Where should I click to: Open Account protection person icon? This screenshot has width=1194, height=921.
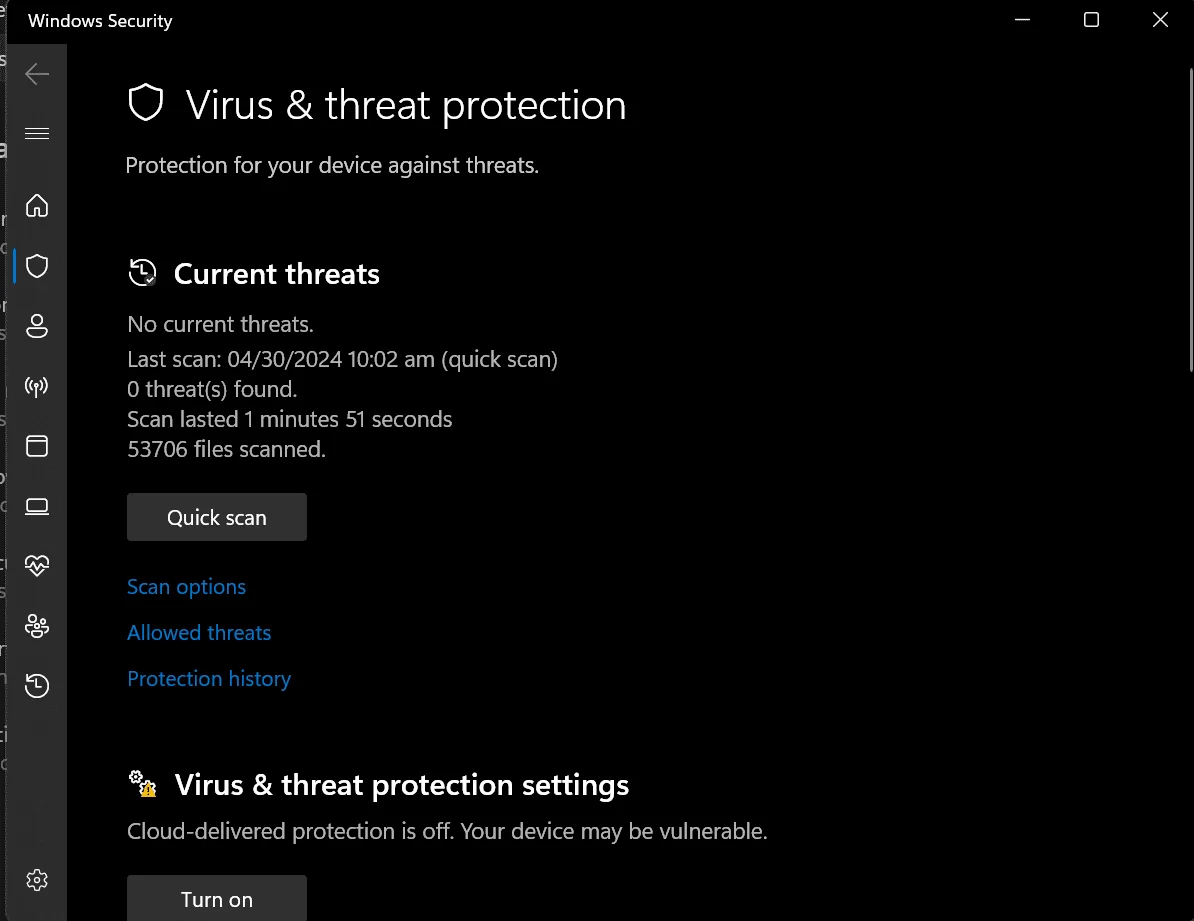tap(37, 326)
